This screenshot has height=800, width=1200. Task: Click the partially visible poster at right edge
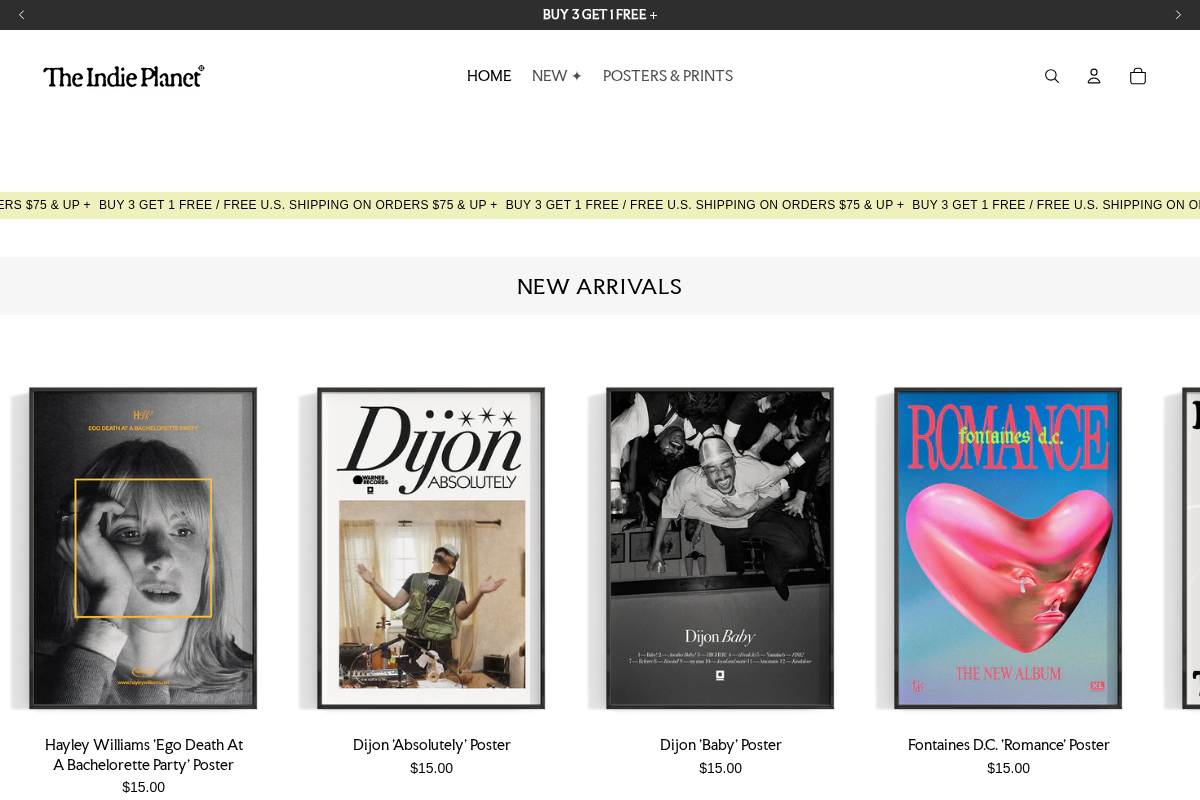[x=1185, y=548]
